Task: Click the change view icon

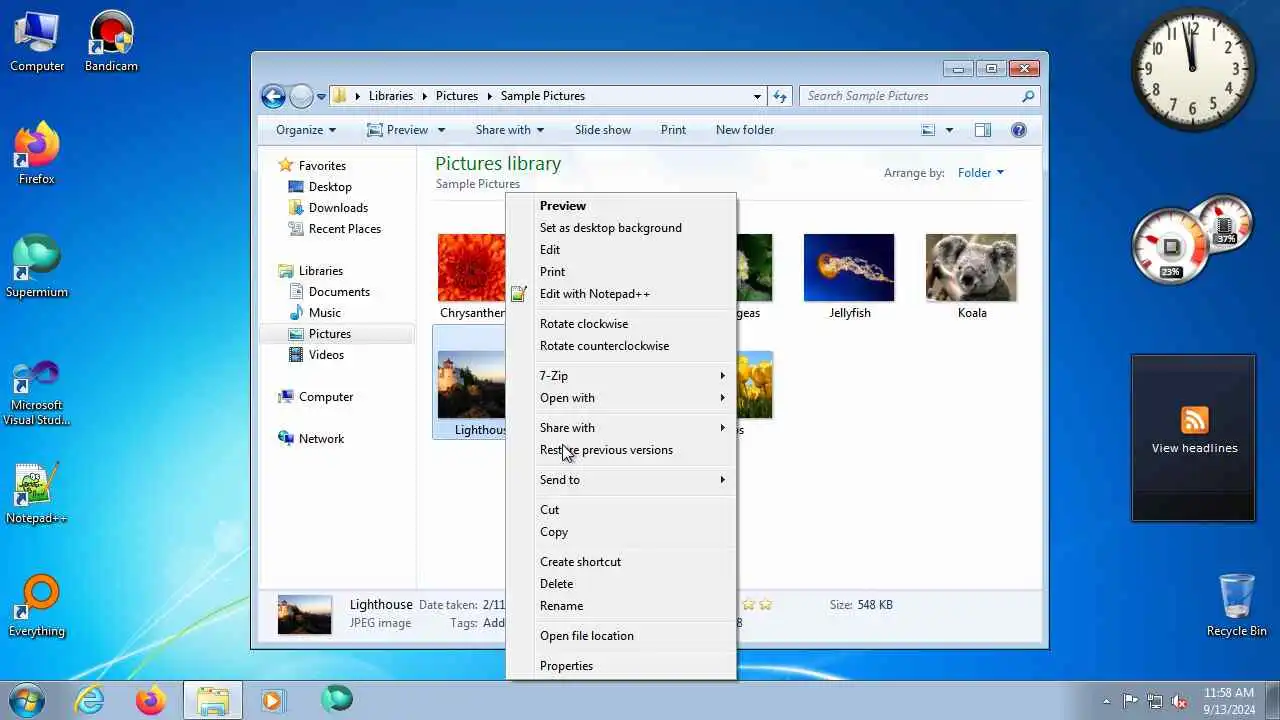Action: point(928,130)
